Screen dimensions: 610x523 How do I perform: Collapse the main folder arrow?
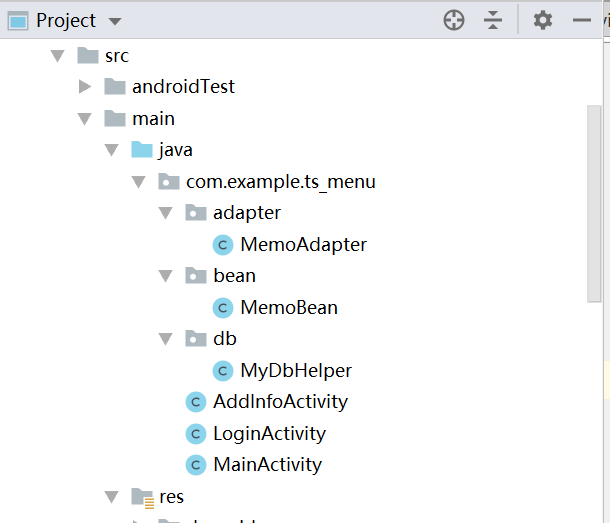[x=84, y=119]
